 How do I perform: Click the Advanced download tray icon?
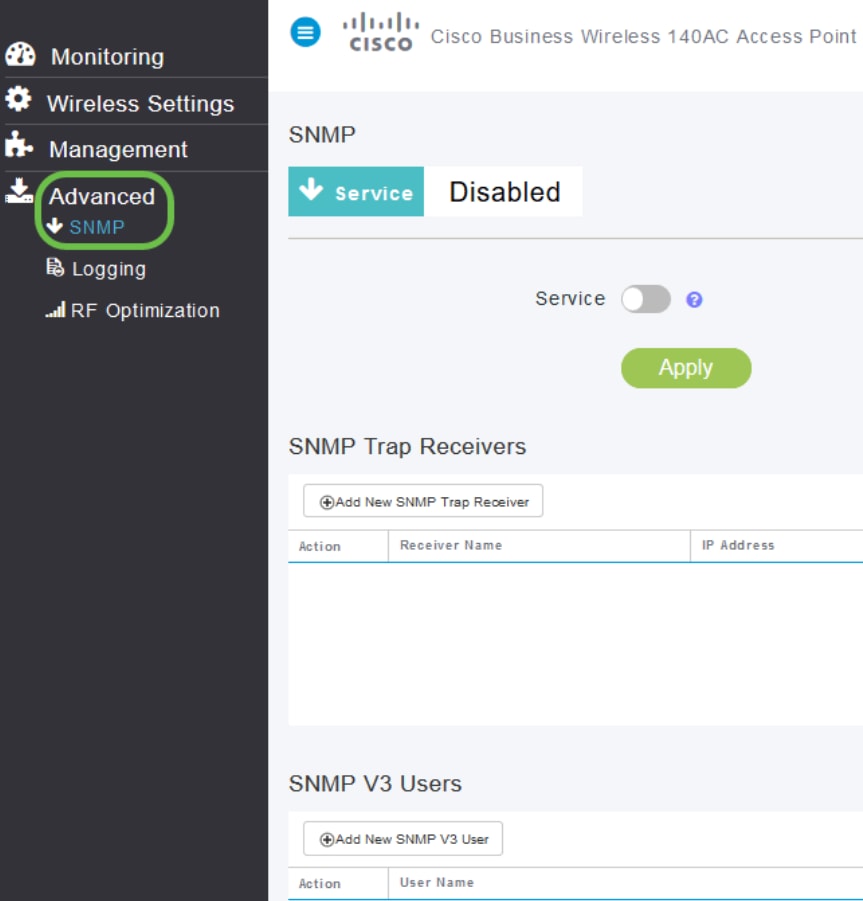pyautogui.click(x=19, y=190)
